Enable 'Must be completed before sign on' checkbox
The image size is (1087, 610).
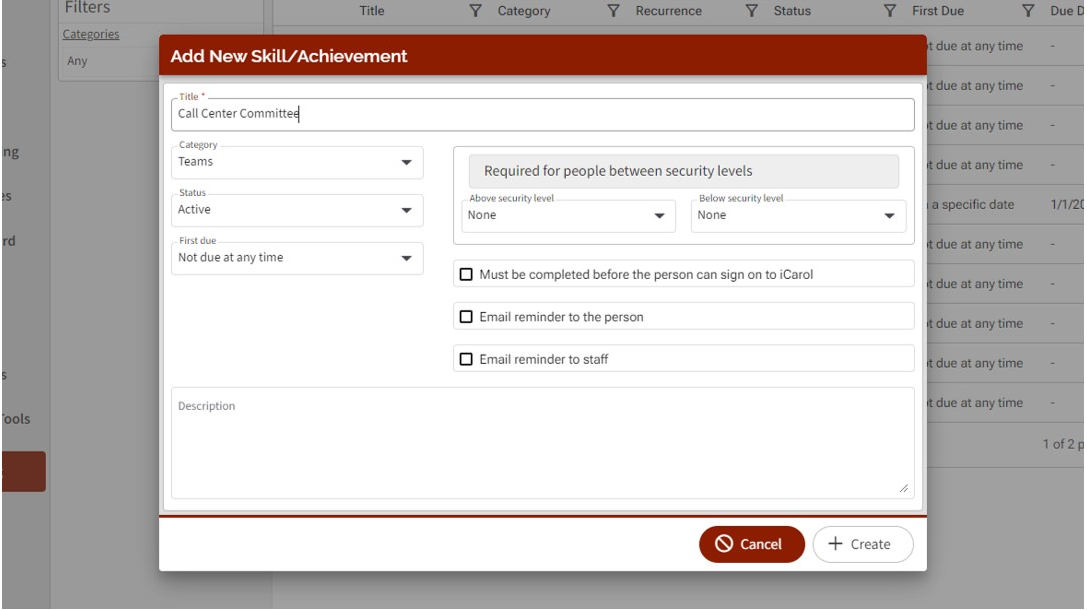(466, 274)
